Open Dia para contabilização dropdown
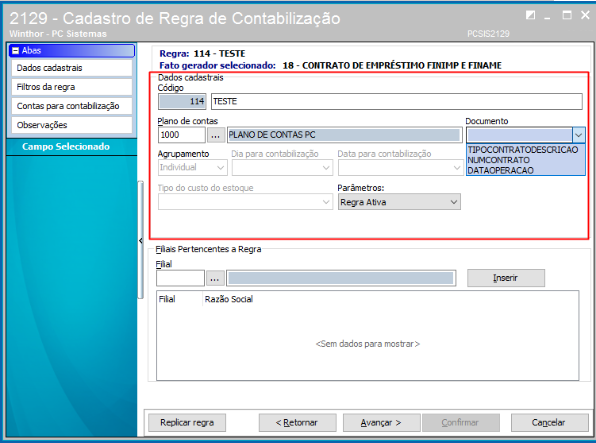Image resolution: width=596 pixels, height=443 pixels. 282,168
